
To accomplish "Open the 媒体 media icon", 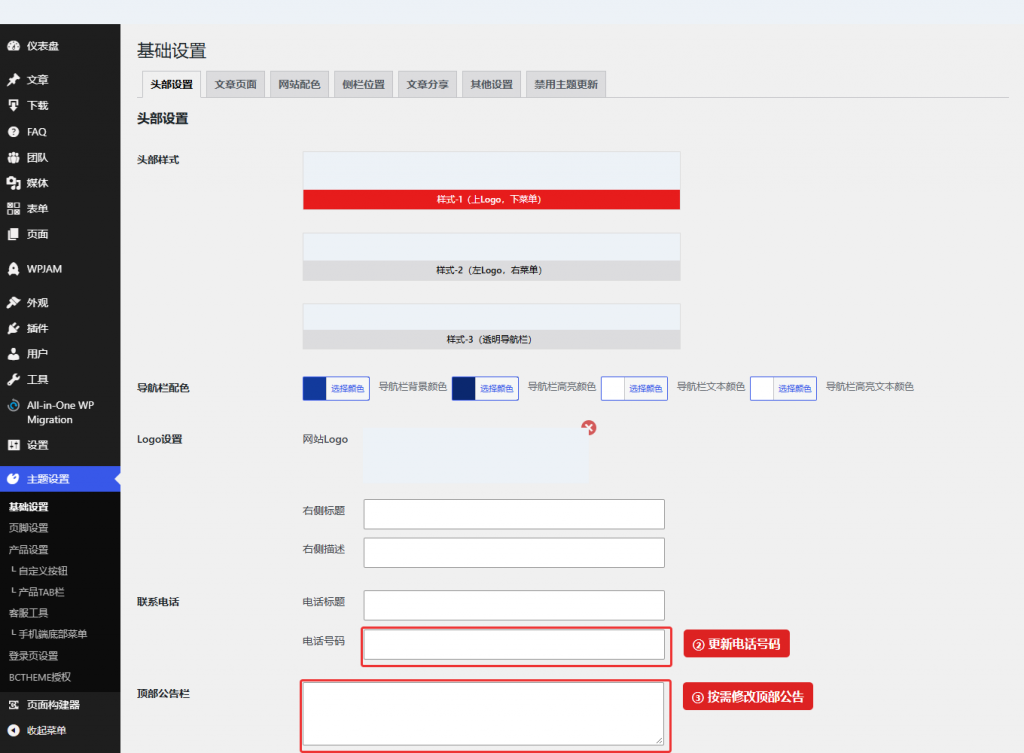I will tap(13, 183).
